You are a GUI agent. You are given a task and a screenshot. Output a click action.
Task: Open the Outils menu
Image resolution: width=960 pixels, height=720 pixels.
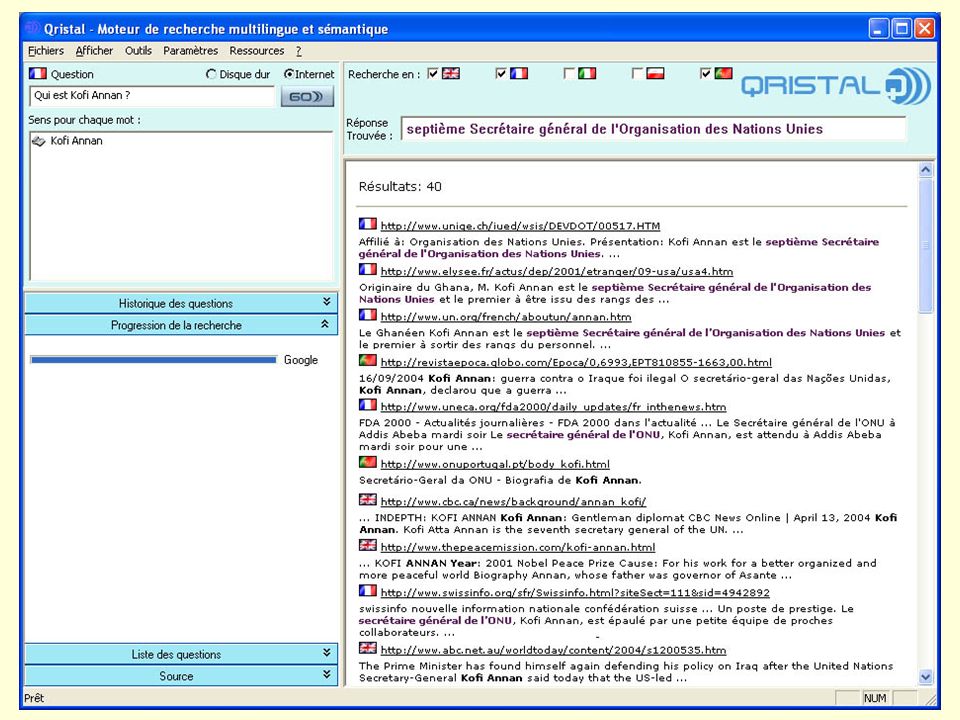pyautogui.click(x=138, y=51)
